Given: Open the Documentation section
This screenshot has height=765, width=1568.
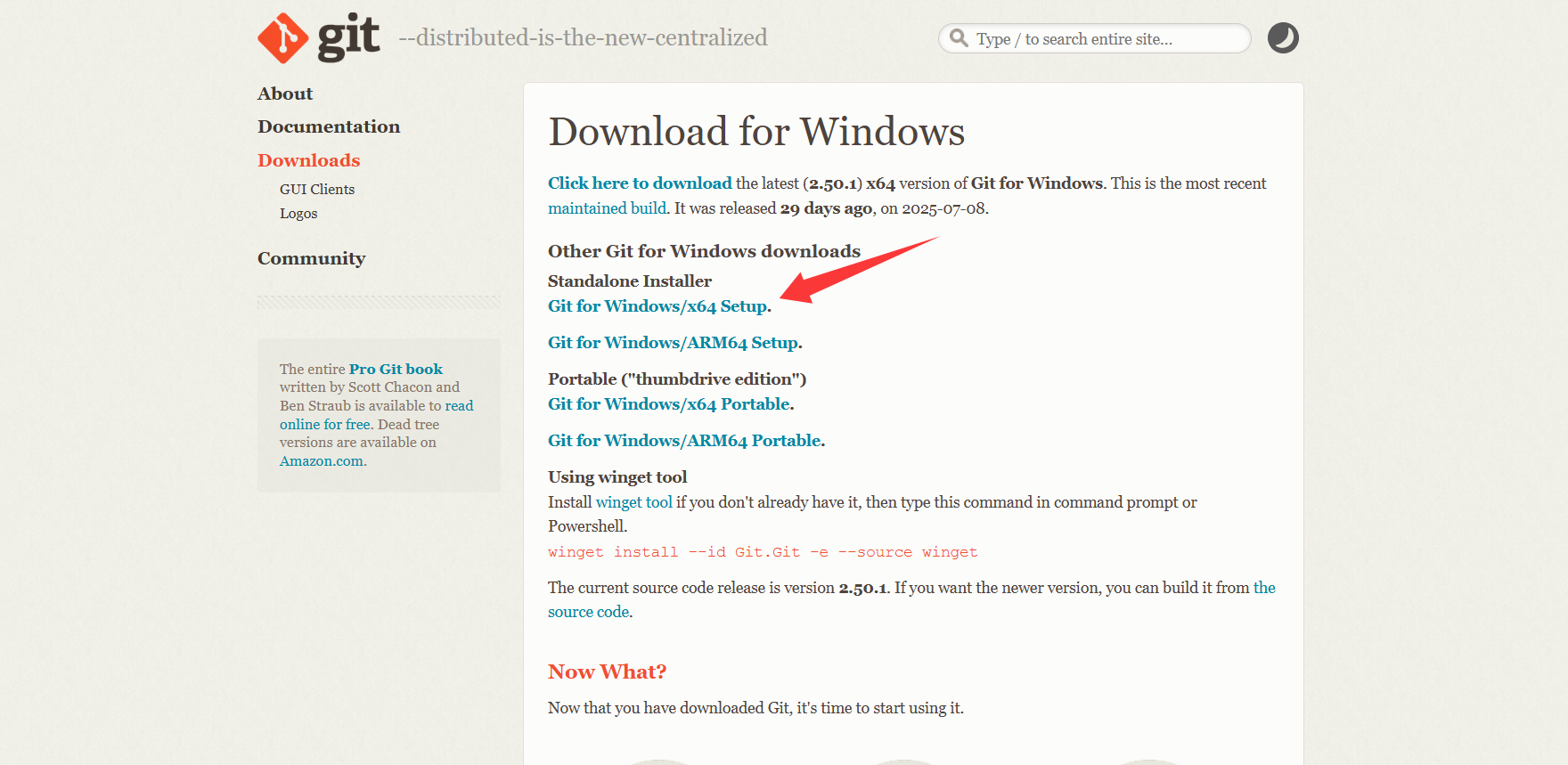Looking at the screenshot, I should coord(329,126).
